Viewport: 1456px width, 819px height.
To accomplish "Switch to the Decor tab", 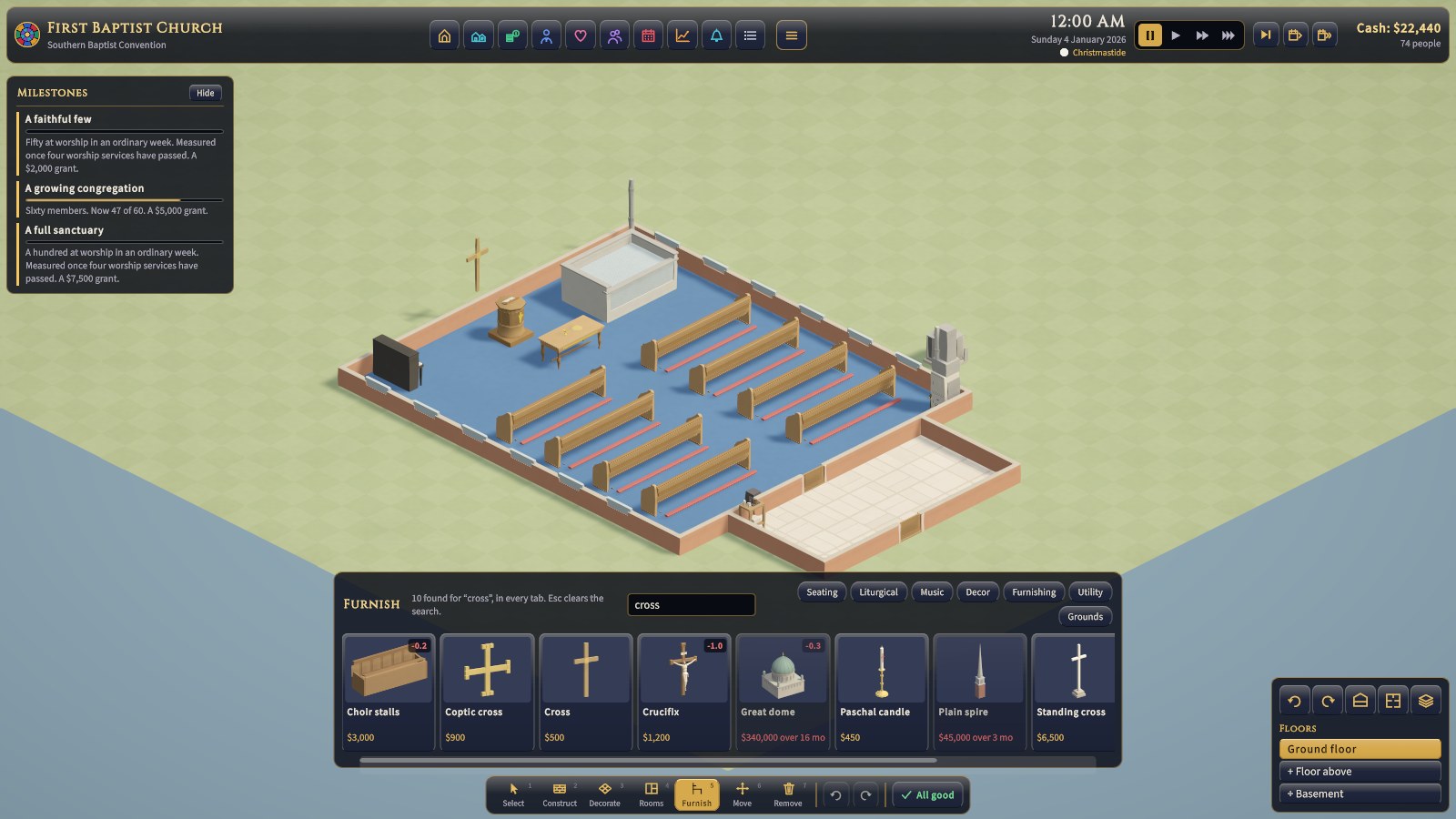I will pos(977,592).
